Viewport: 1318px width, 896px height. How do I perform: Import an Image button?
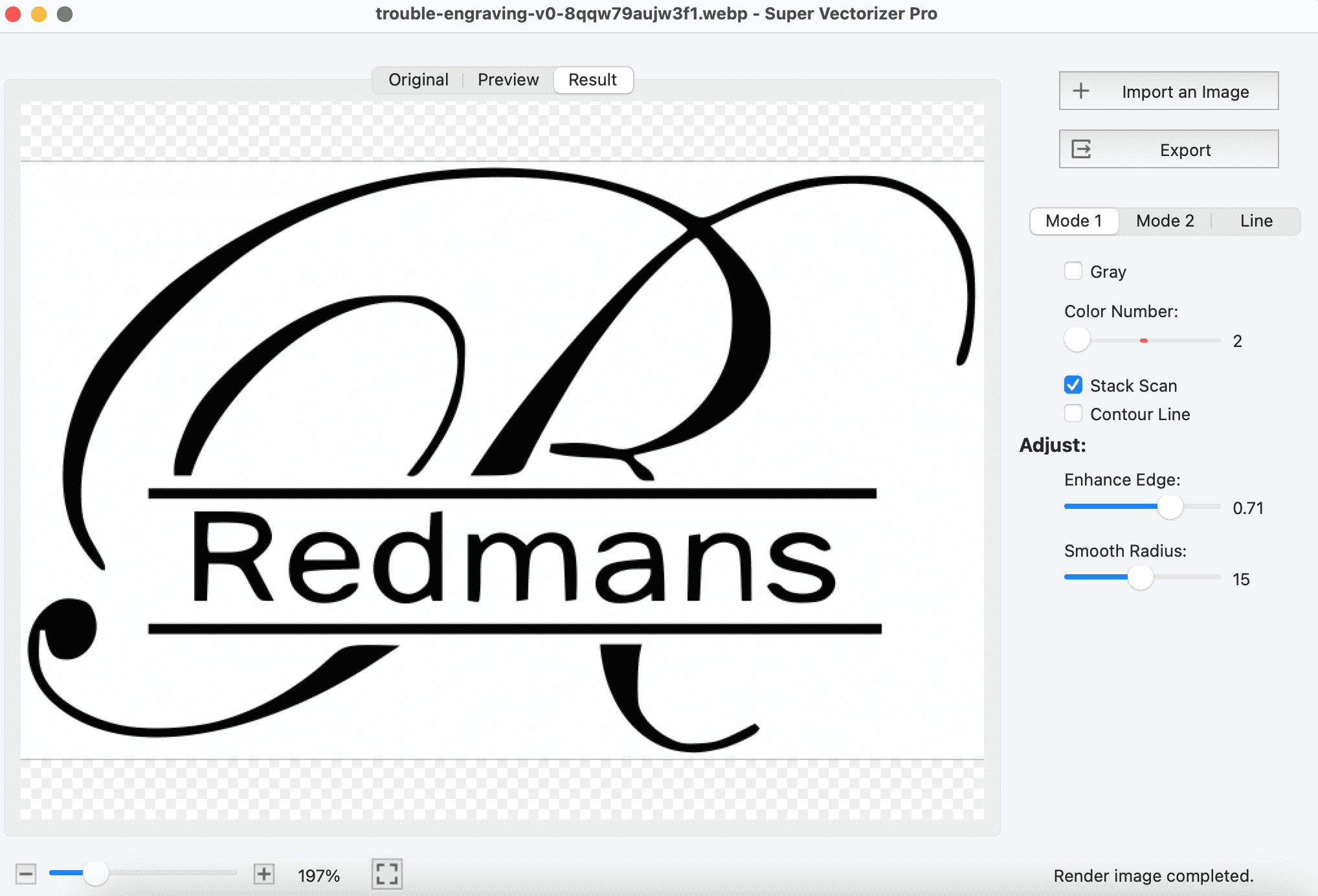point(1168,91)
